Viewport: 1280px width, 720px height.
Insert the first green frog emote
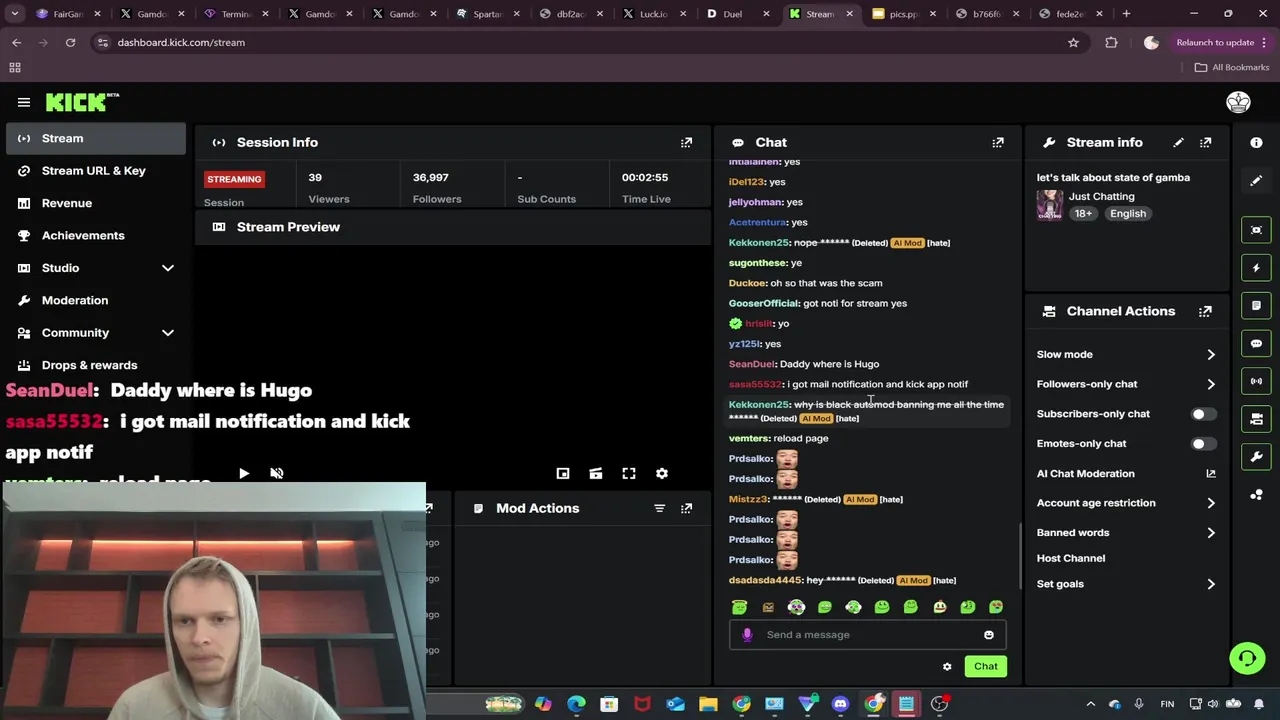tap(739, 607)
